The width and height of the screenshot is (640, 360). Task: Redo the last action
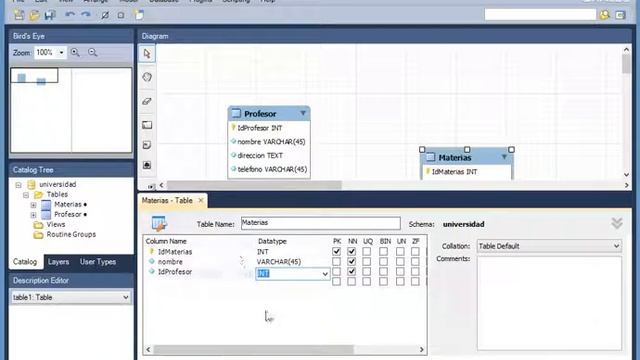click(x=86, y=15)
